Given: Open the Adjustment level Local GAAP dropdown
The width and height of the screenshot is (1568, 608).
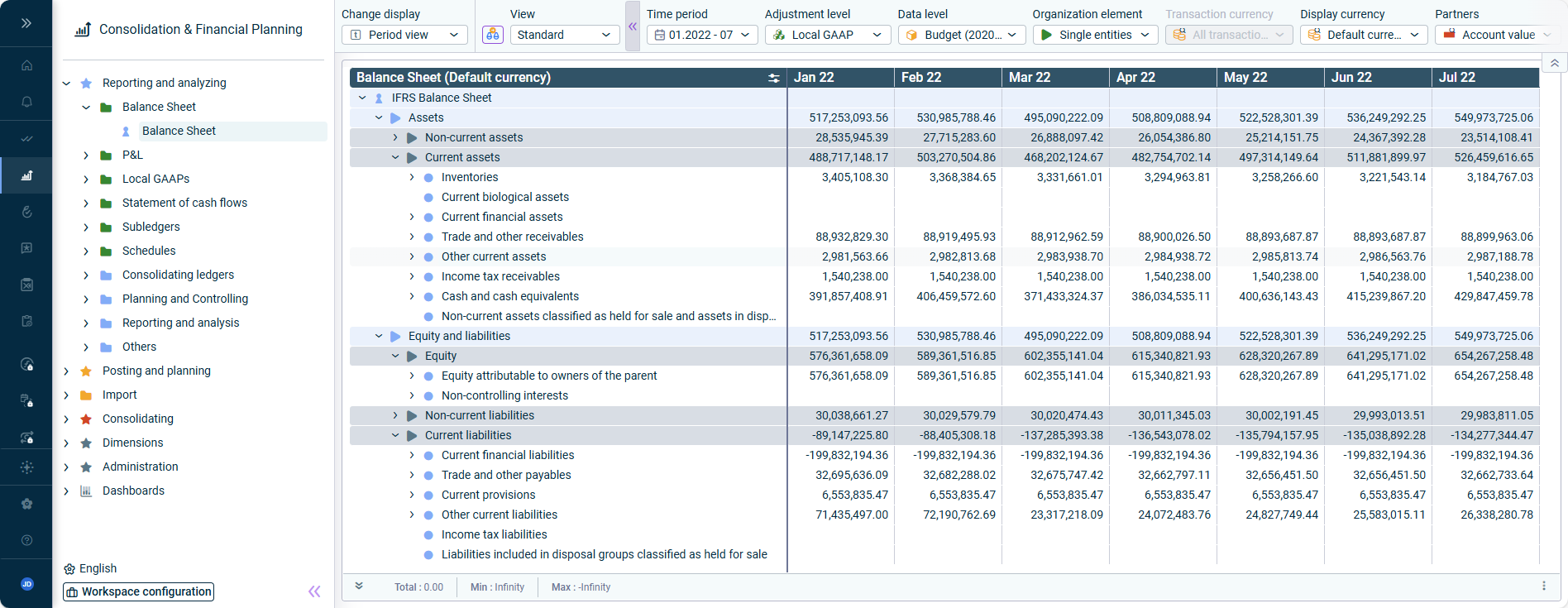Looking at the screenshot, I should 828,35.
